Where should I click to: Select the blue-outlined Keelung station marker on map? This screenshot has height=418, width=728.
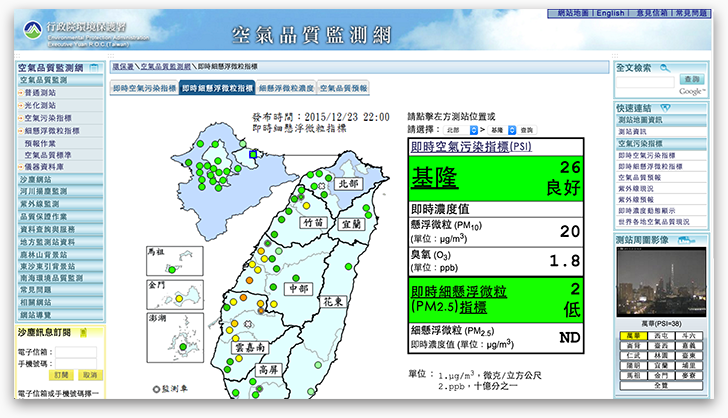point(253,154)
